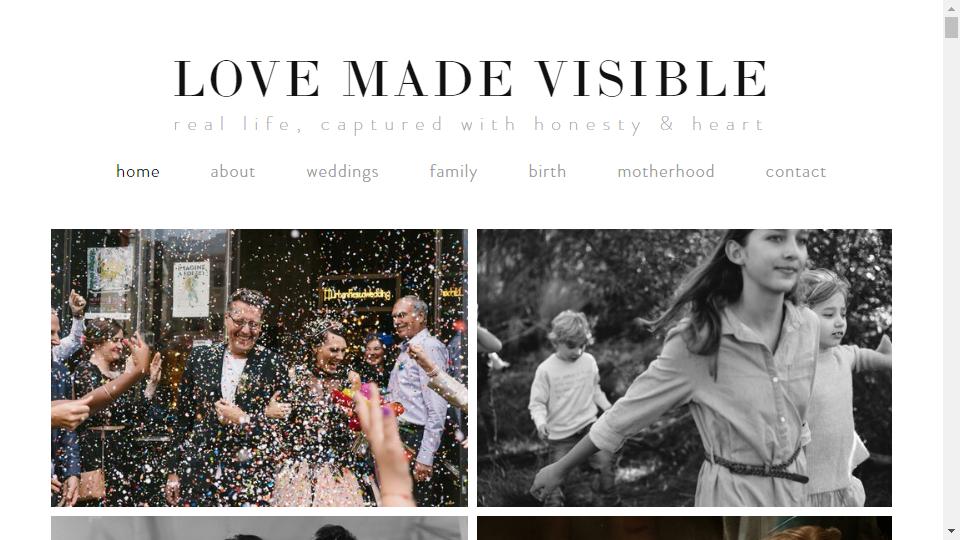Open the partially visible bottom-left grayscale photo
The height and width of the screenshot is (540, 960).
(x=259, y=528)
